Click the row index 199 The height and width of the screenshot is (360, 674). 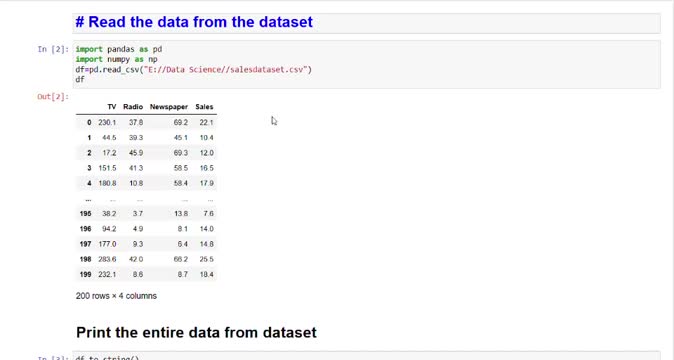point(86,274)
